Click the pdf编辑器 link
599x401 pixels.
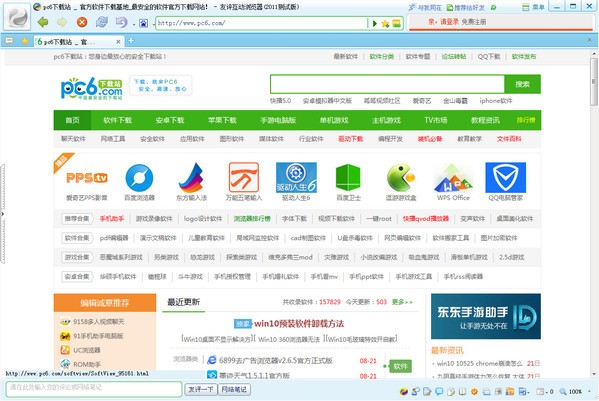[114, 238]
